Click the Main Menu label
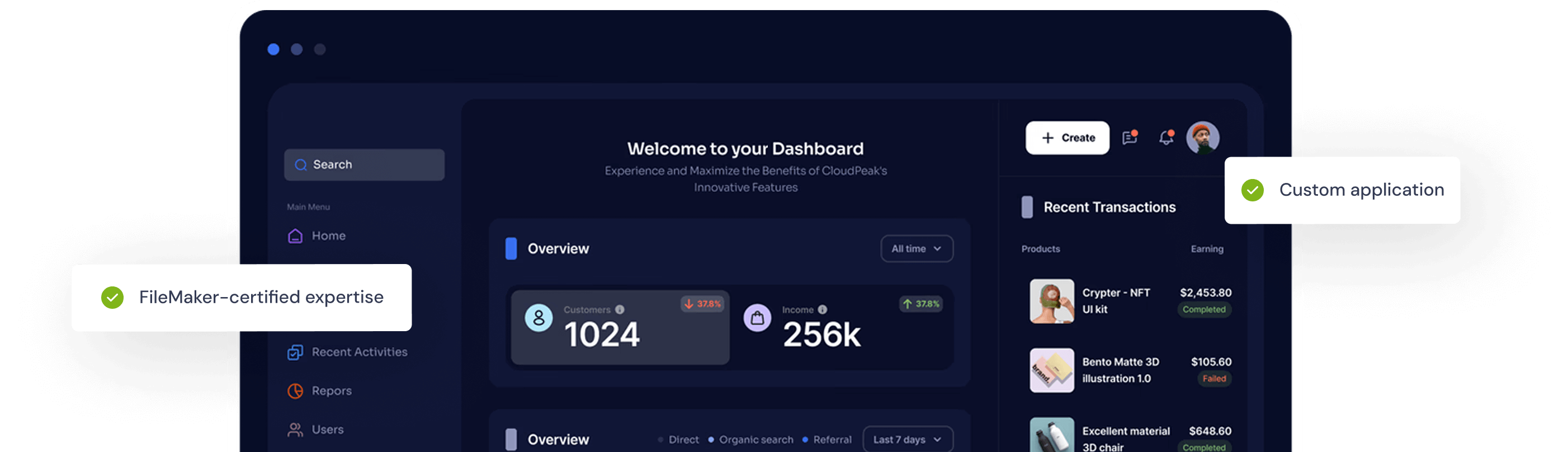The width and height of the screenshot is (1568, 452). 308,207
